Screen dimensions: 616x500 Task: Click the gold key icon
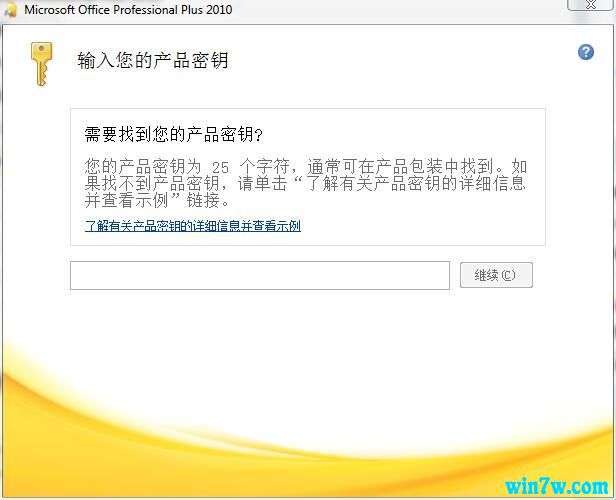point(41,64)
